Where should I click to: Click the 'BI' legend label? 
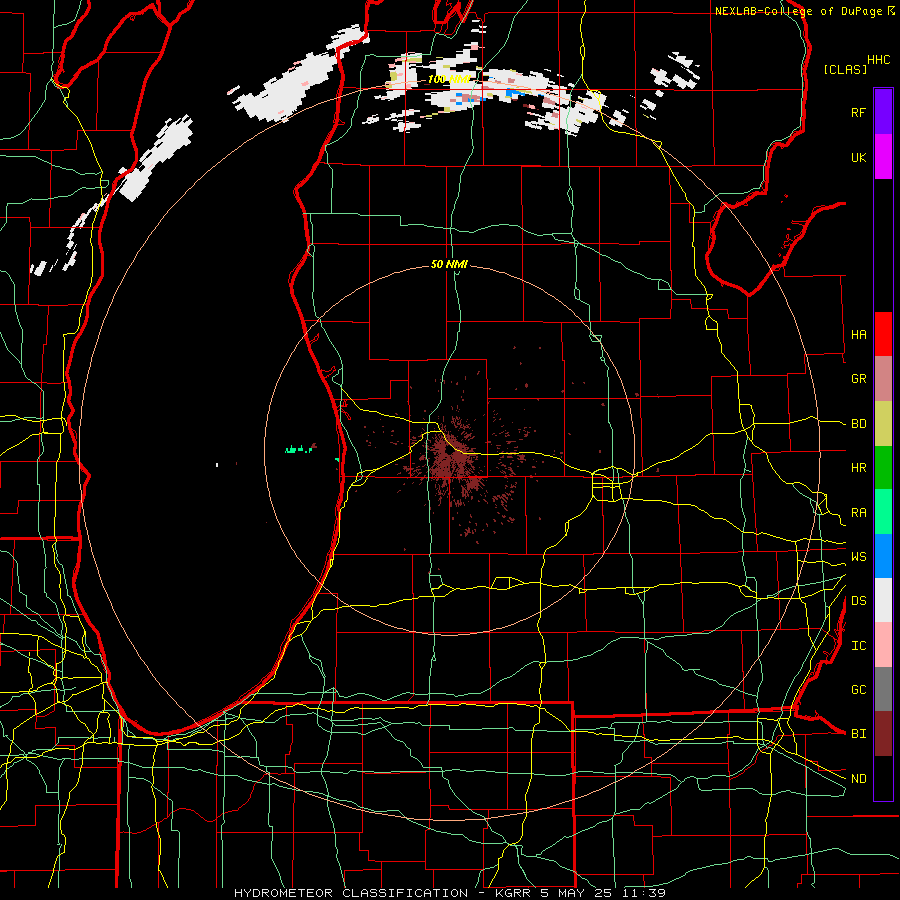(858, 734)
